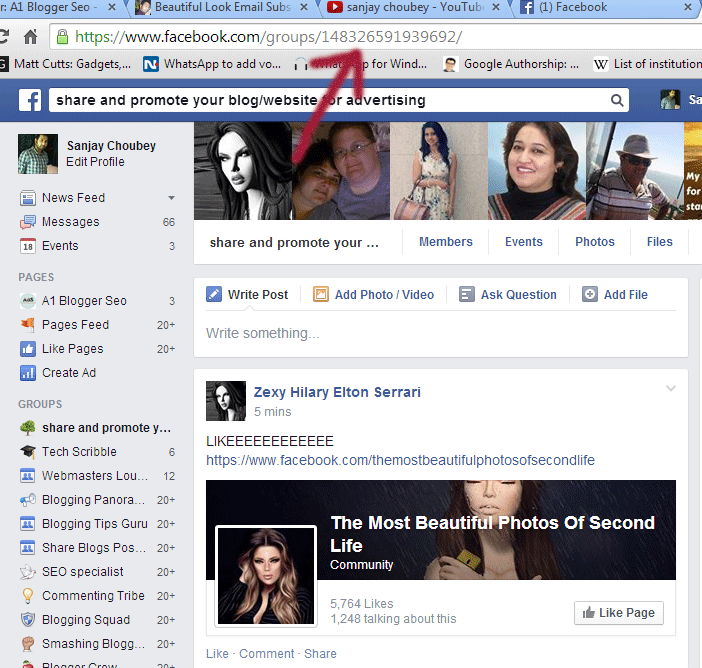This screenshot has width=702, height=668.
Task: Click the browser home icon
Action: pyautogui.click(x=31, y=38)
